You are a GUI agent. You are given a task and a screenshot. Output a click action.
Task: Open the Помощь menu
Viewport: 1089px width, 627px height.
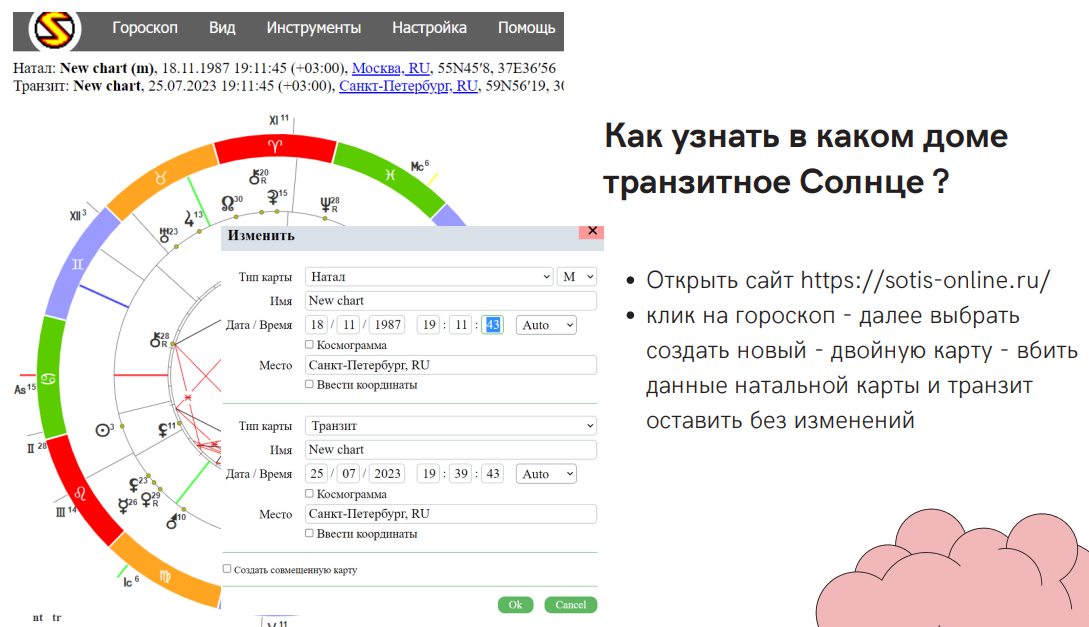click(x=526, y=28)
